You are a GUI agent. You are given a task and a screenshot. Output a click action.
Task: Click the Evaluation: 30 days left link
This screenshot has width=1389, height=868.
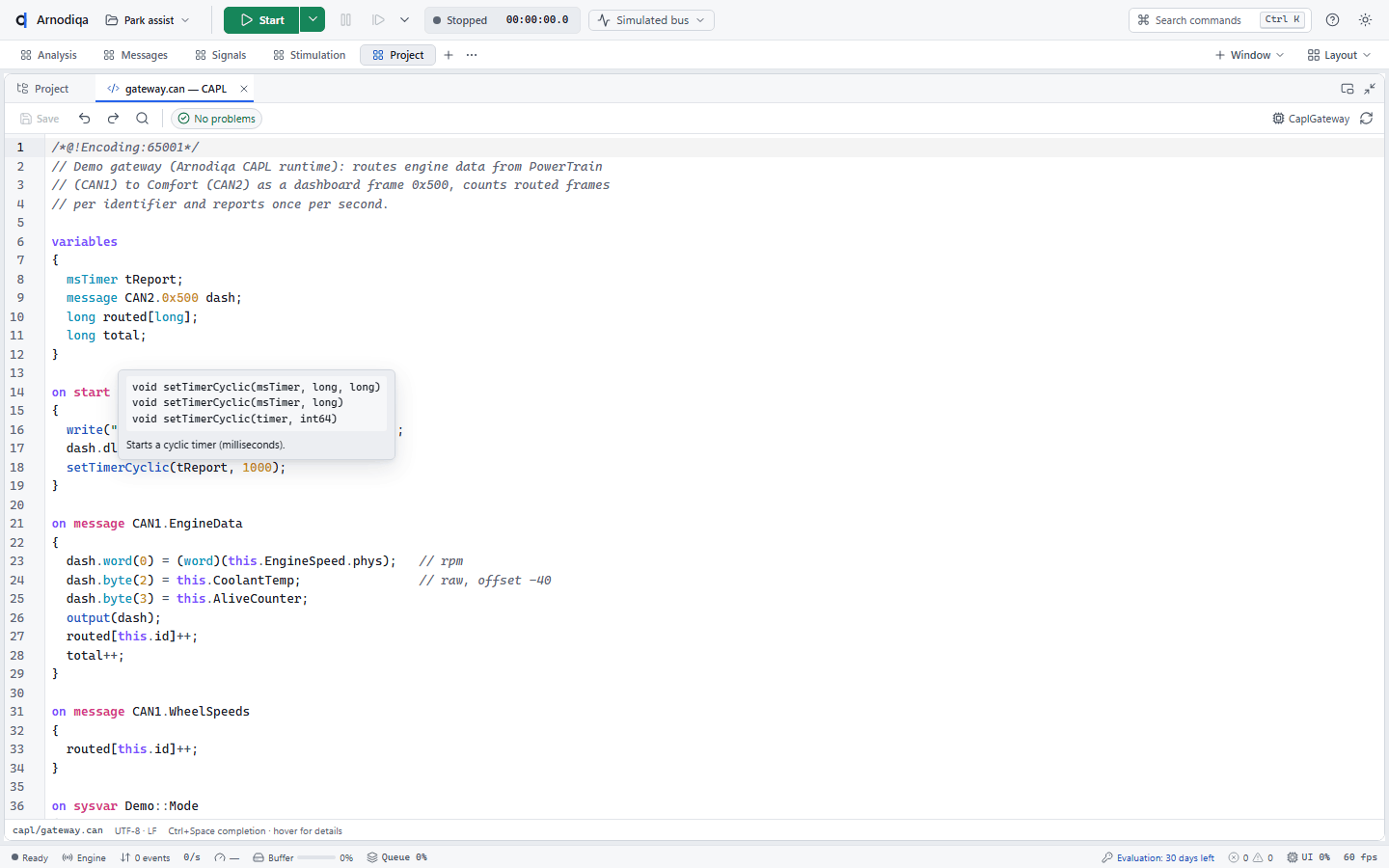(x=1158, y=857)
